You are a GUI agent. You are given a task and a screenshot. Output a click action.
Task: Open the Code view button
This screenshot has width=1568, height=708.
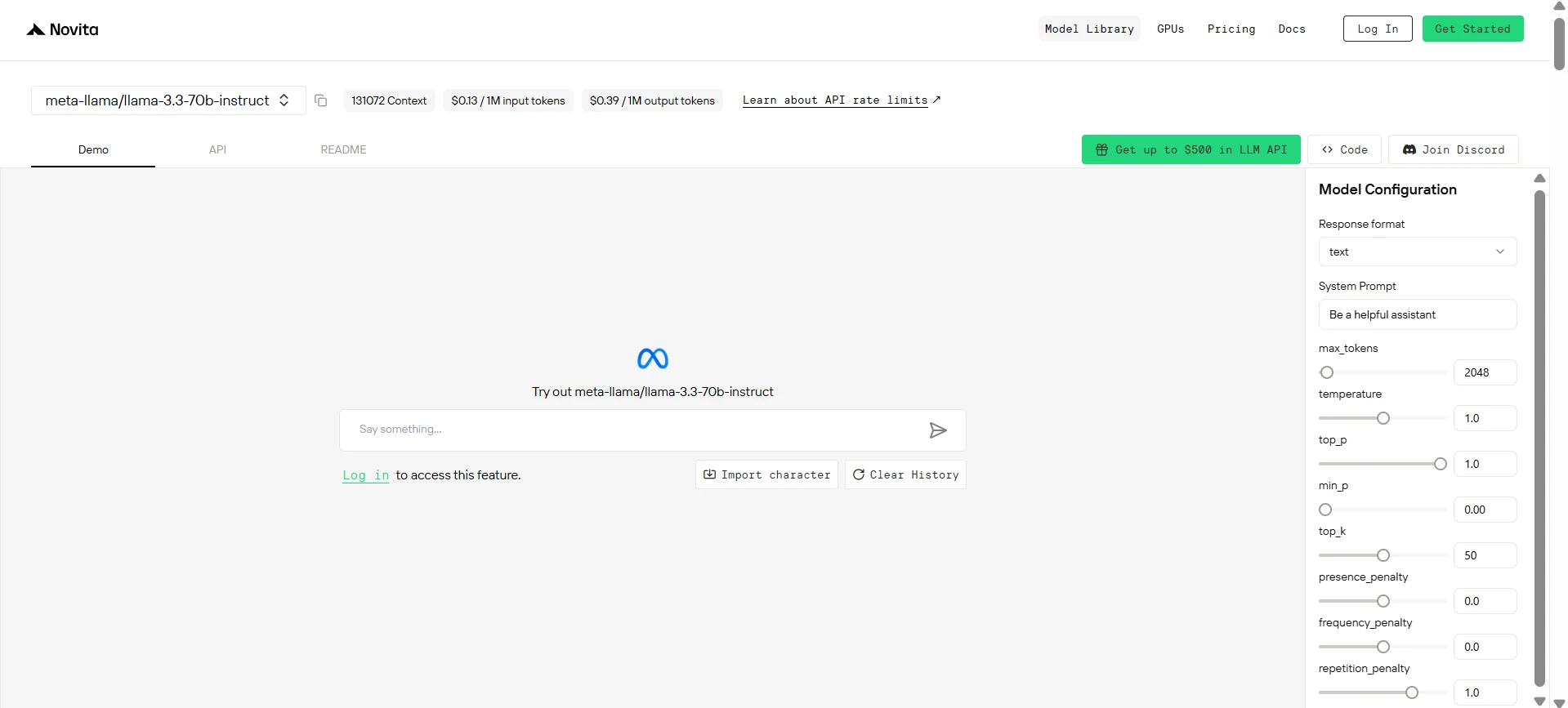click(x=1345, y=149)
